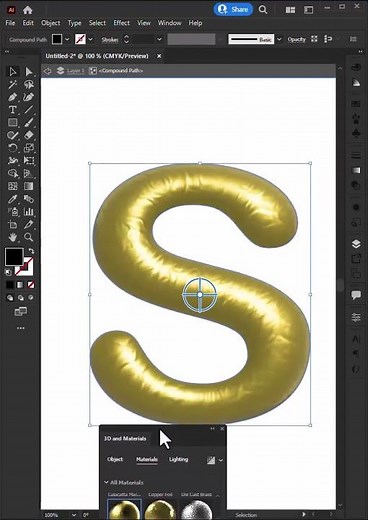
Task: Open the Comments panel icon
Action: coord(356,295)
